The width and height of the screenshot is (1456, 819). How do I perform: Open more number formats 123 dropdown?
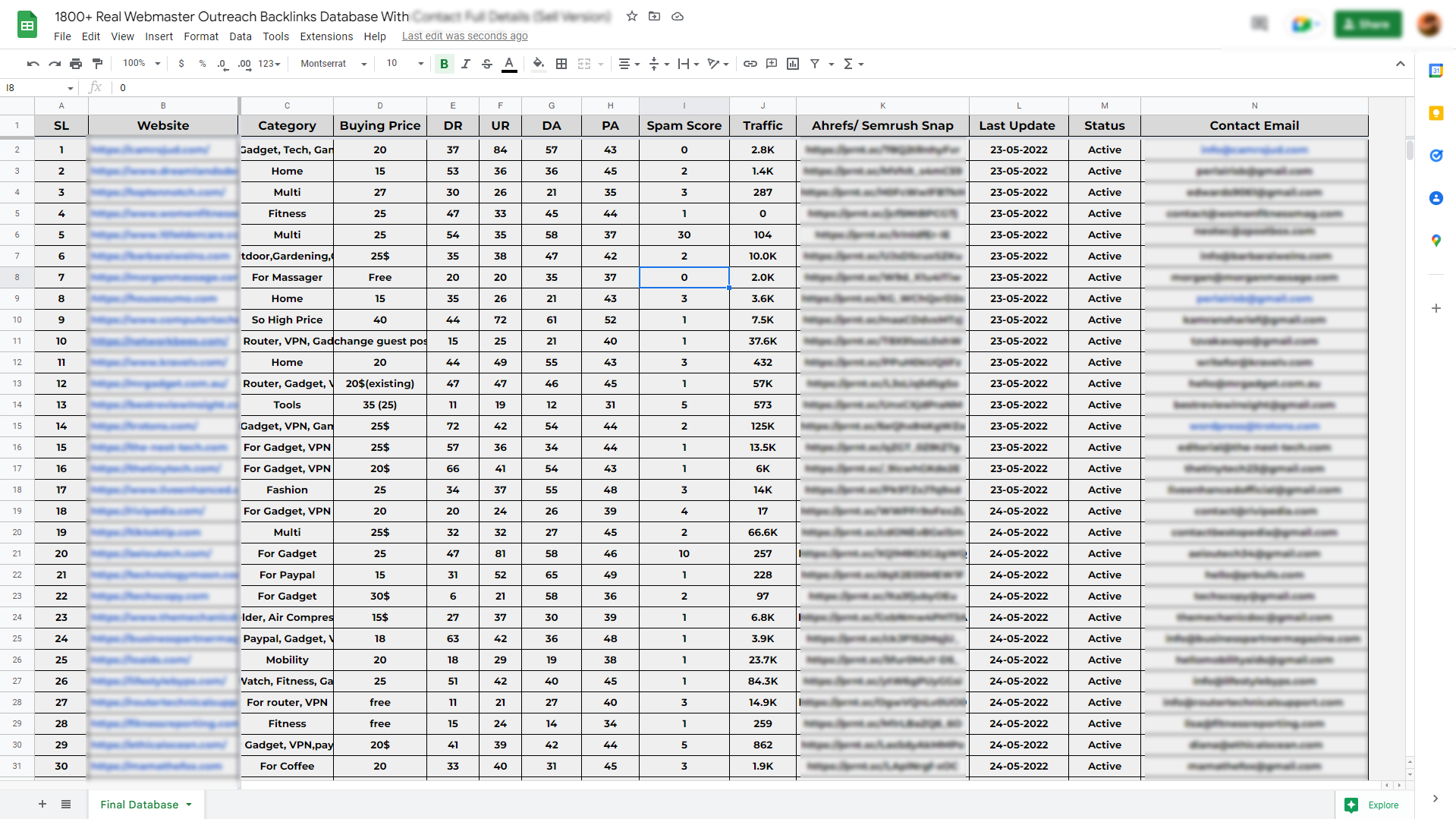[269, 64]
